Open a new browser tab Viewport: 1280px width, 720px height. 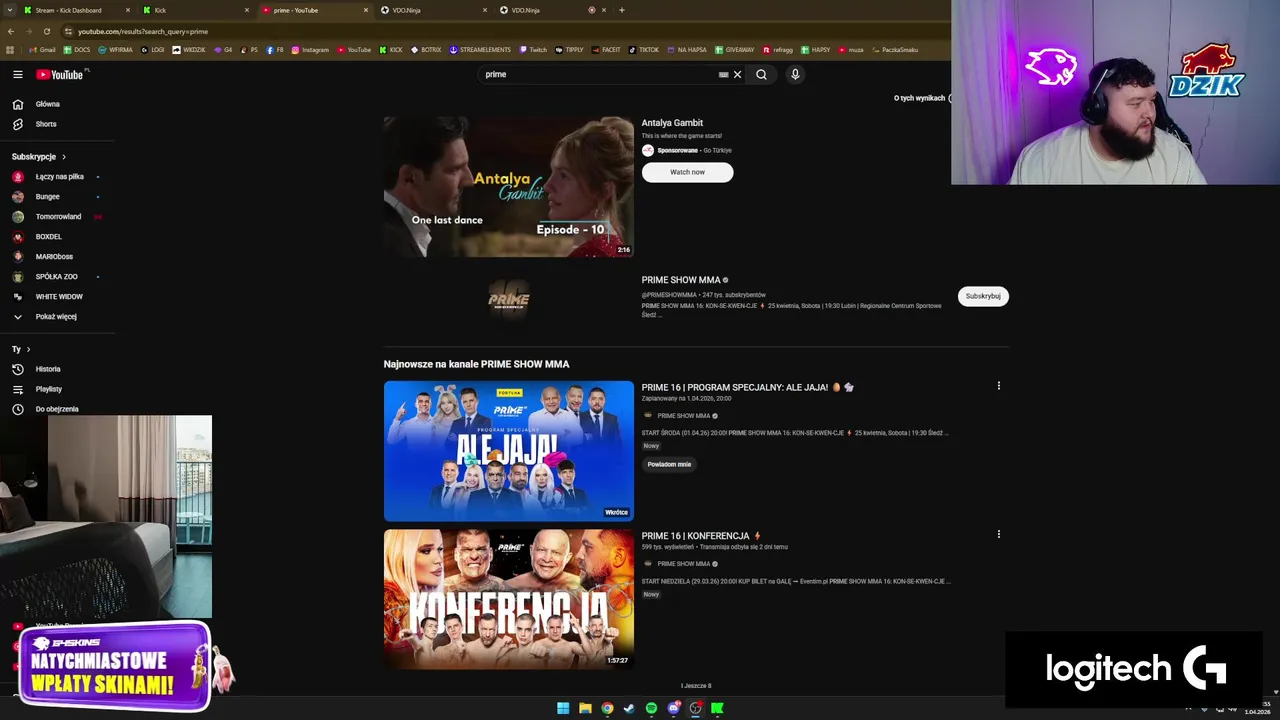click(x=622, y=10)
